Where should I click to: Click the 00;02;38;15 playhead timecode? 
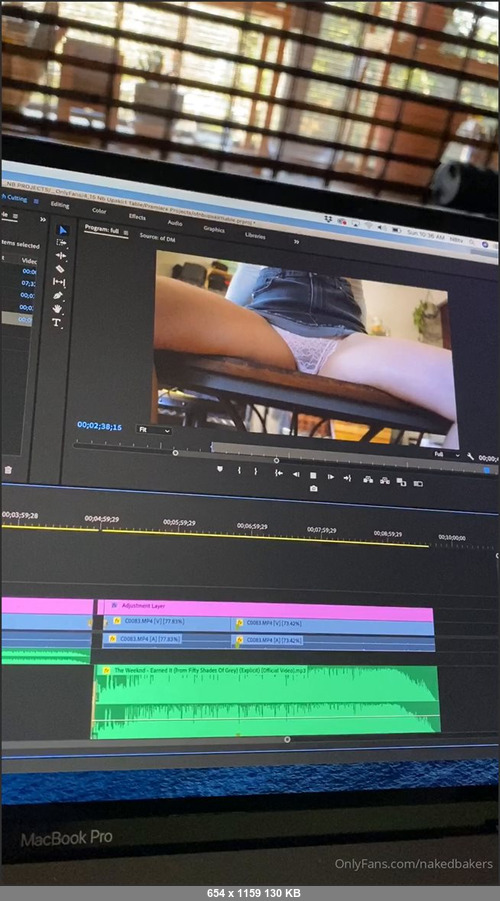tap(99, 427)
